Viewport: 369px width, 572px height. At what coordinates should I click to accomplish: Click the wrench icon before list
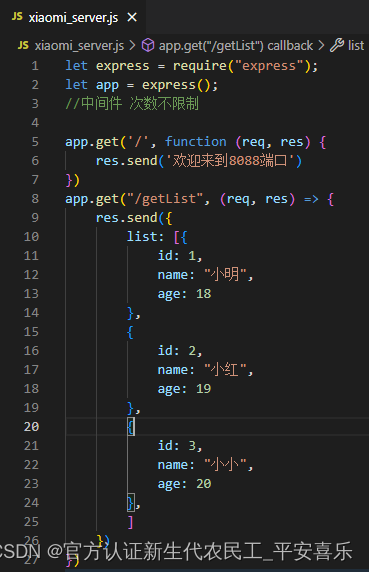(337, 45)
